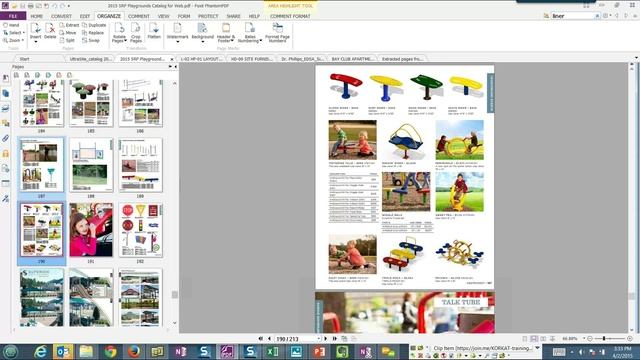Click the zoom in plus button

click(630, 339)
